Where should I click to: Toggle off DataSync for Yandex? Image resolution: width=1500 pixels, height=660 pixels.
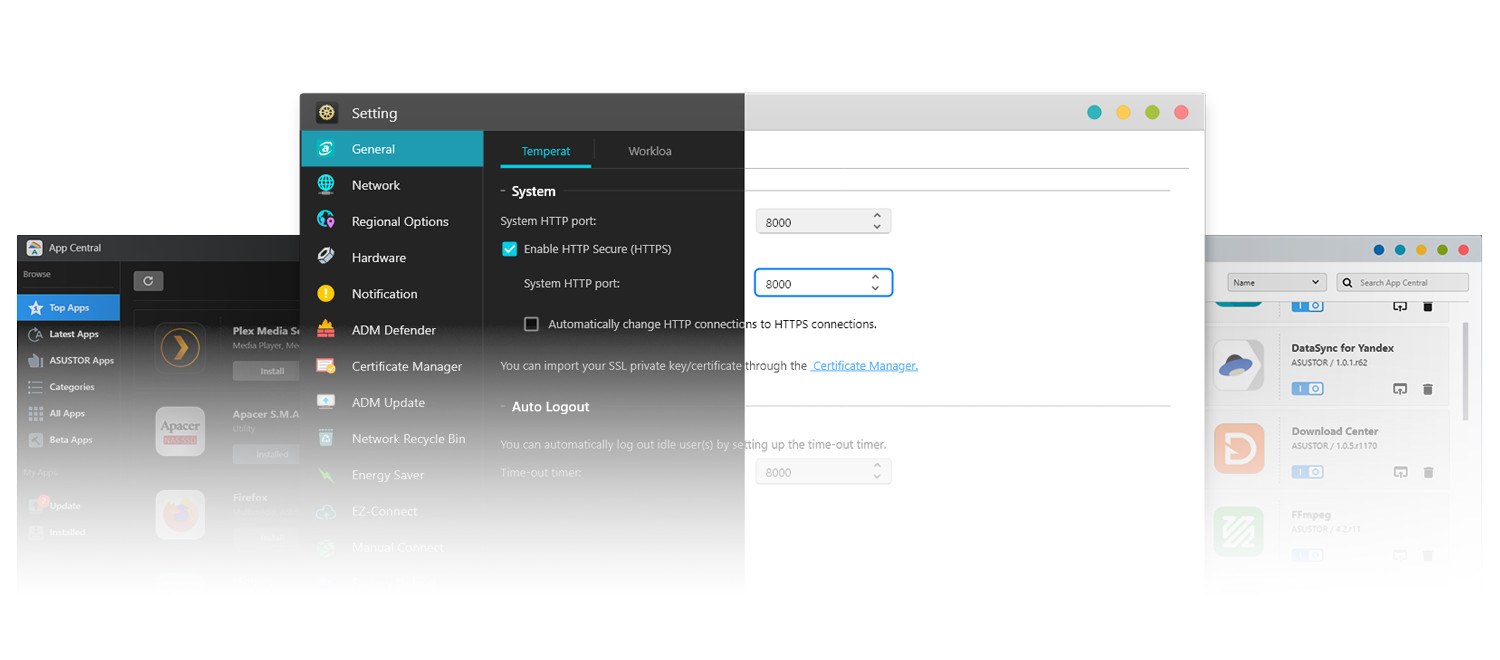(1307, 388)
